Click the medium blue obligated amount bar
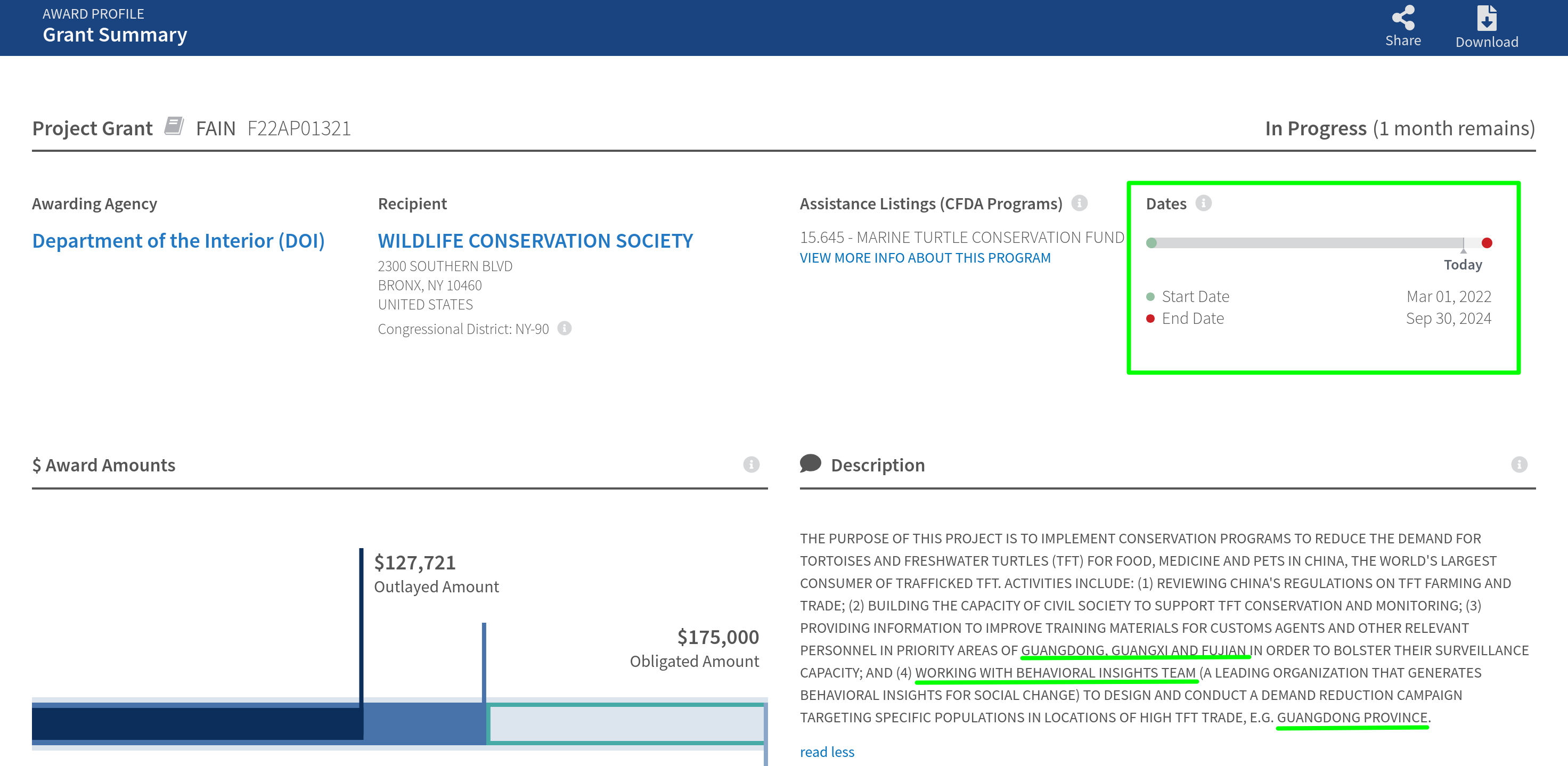This screenshot has height=766, width=1568. [x=425, y=723]
